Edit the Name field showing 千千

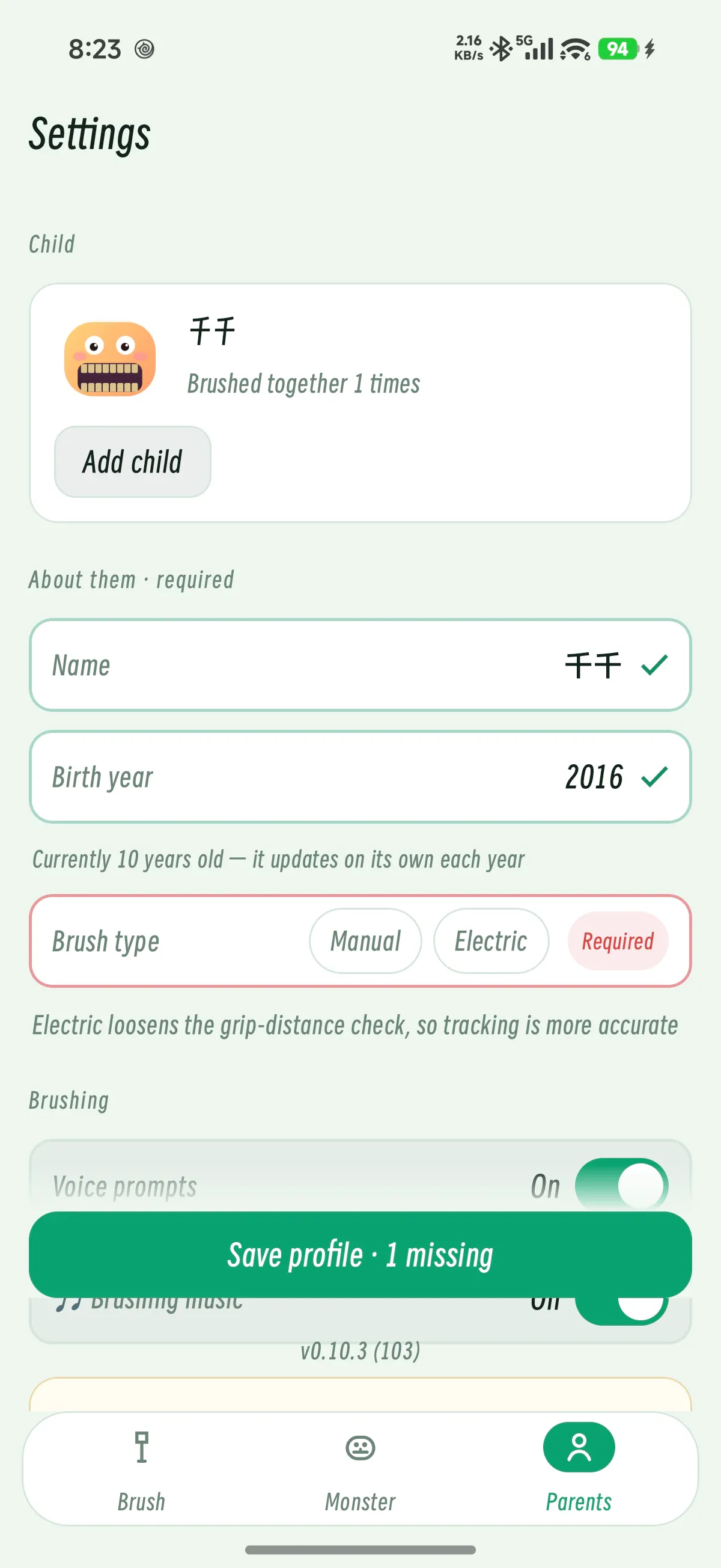(x=360, y=665)
